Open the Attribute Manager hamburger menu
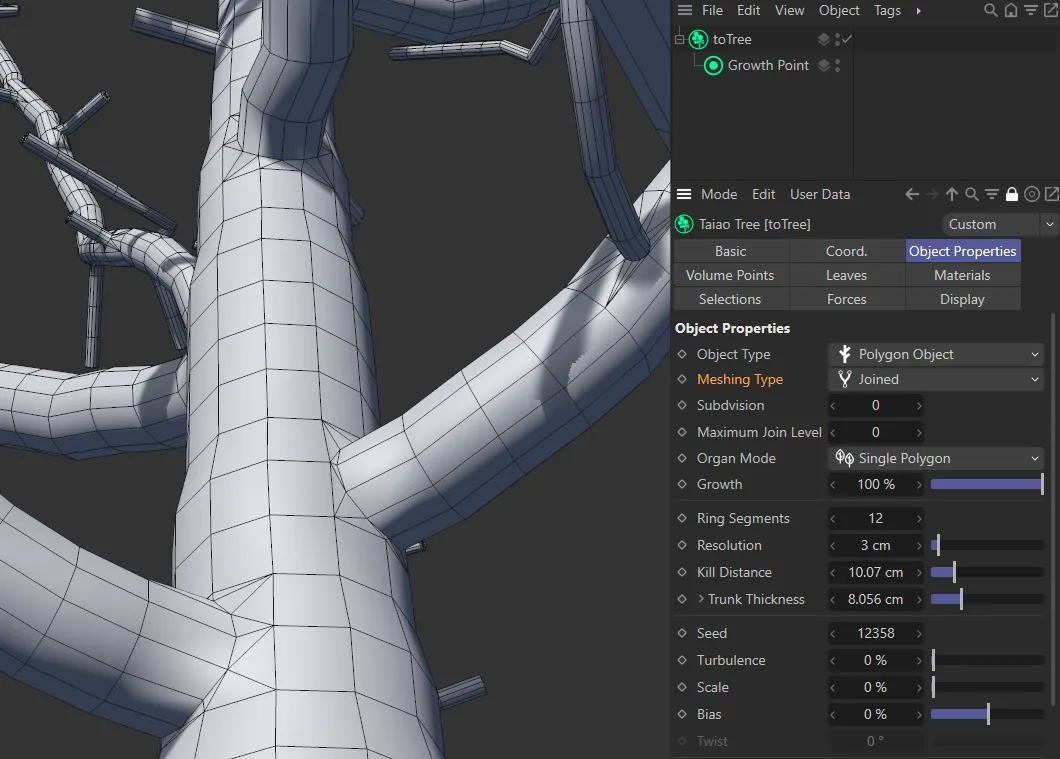Viewport: 1060px width, 759px height. [684, 194]
